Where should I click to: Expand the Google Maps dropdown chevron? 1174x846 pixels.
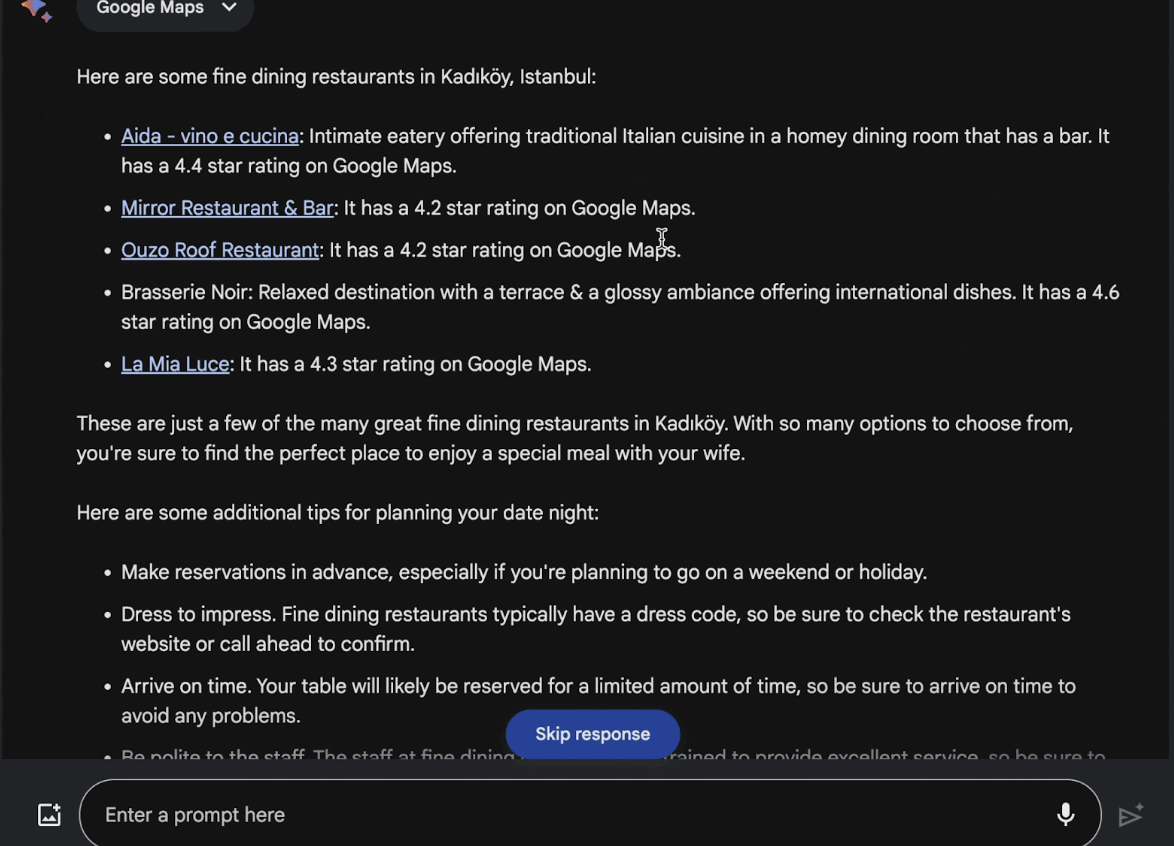pos(229,7)
